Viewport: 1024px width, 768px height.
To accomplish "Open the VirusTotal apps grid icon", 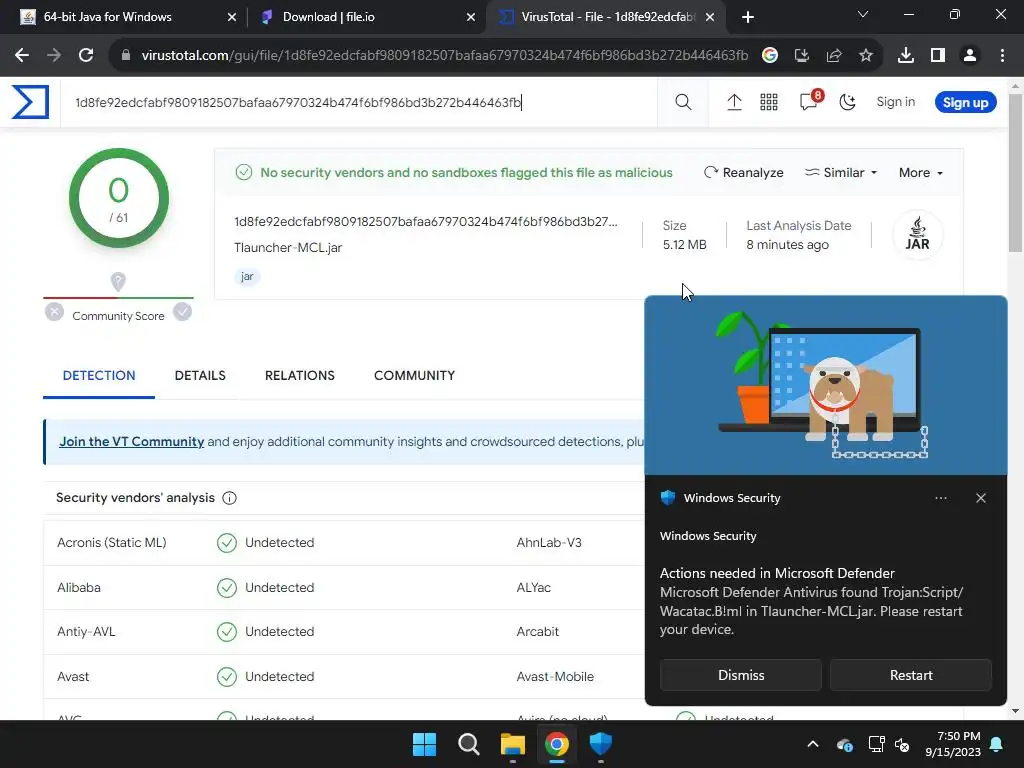I will [x=769, y=102].
